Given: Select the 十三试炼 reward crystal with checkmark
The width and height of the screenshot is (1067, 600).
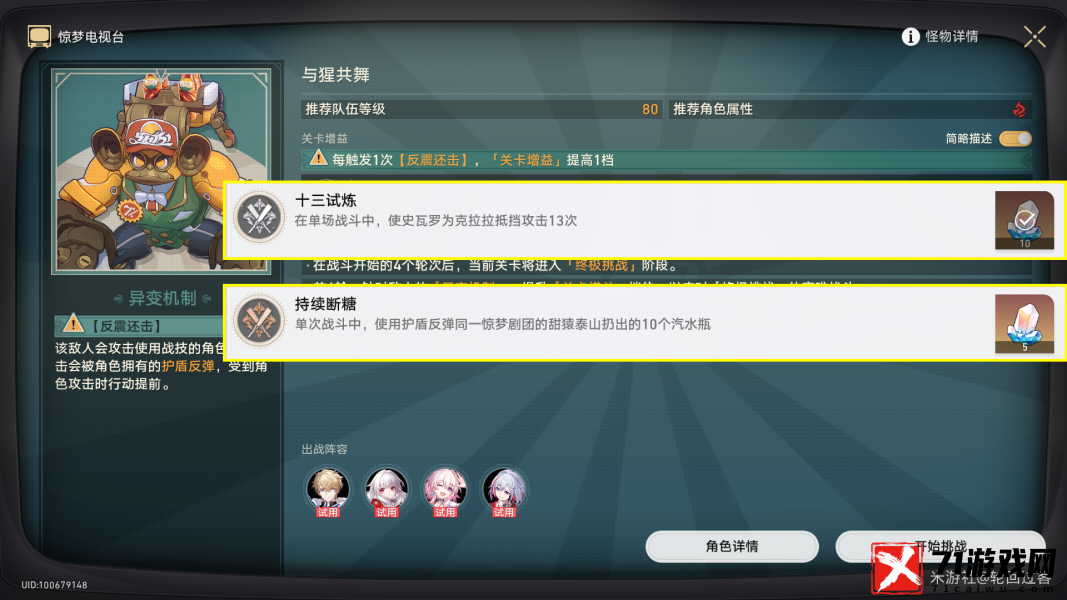Looking at the screenshot, I should tap(1024, 220).
